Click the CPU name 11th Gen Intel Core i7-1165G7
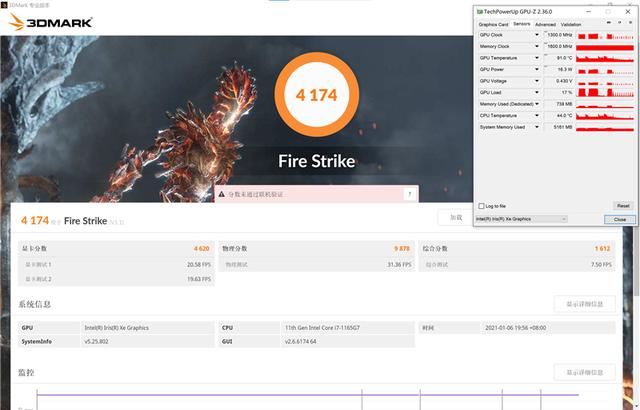The width and height of the screenshot is (640, 410). (322, 328)
